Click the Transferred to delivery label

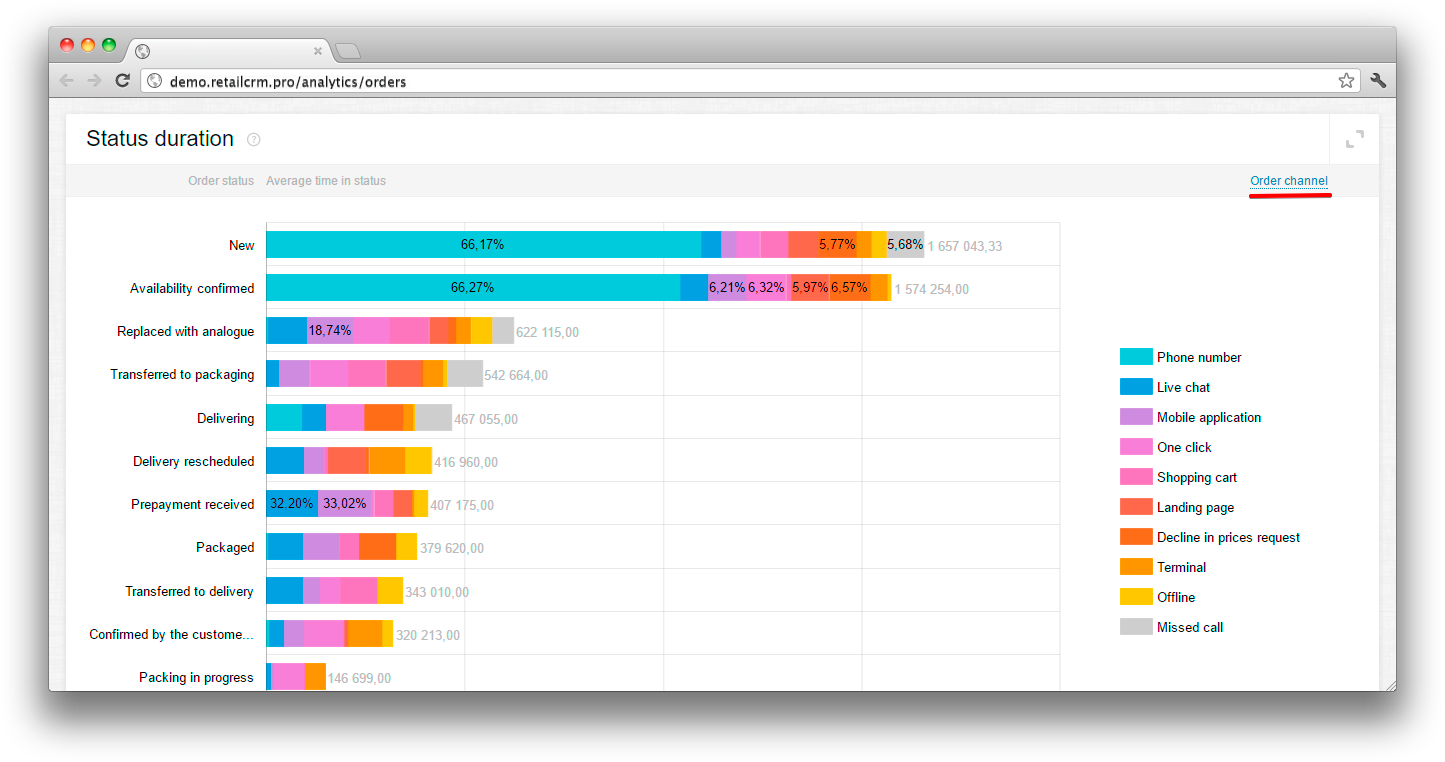[189, 592]
